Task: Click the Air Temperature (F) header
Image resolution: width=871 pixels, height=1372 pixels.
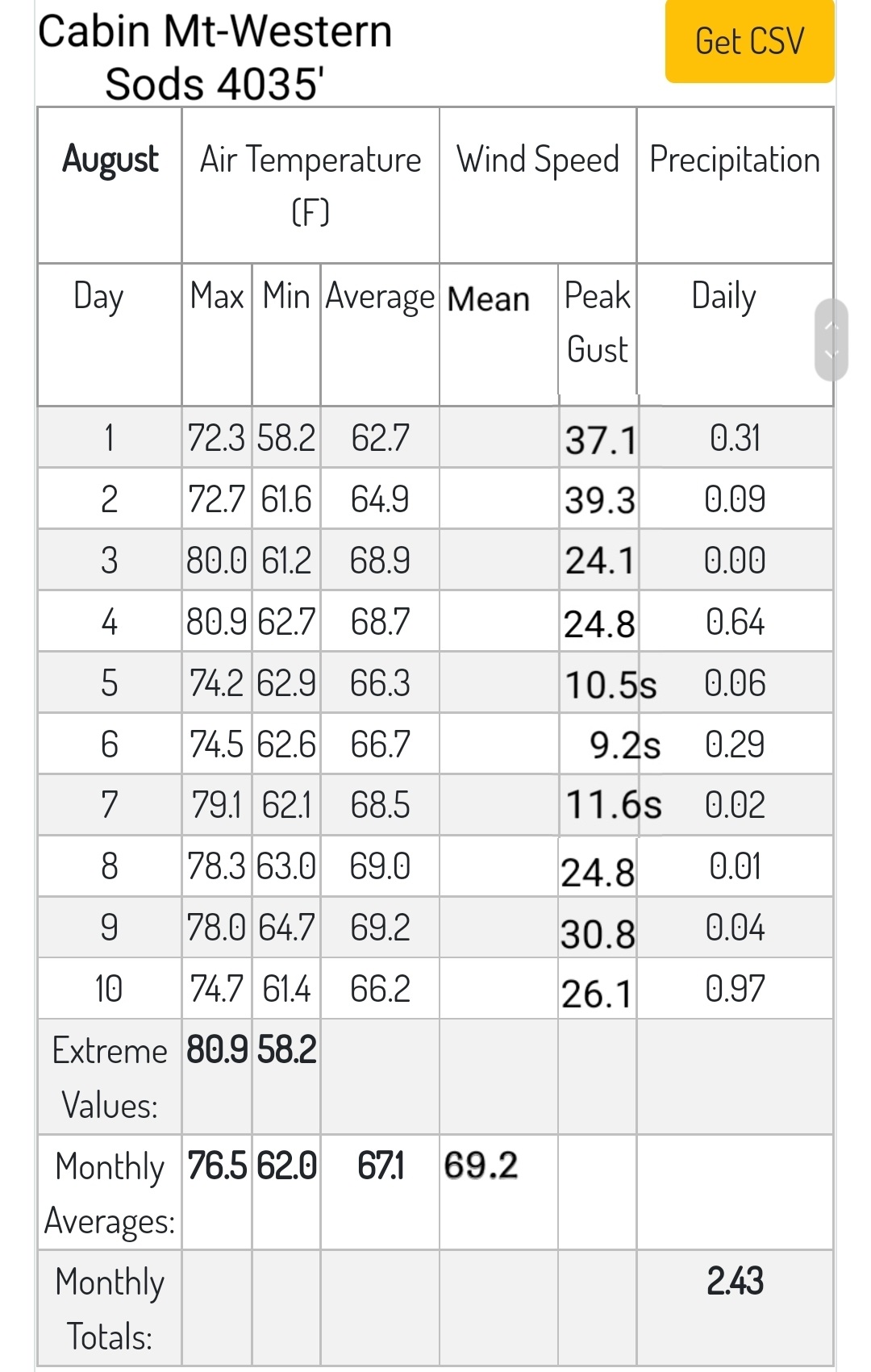Action: point(310,185)
